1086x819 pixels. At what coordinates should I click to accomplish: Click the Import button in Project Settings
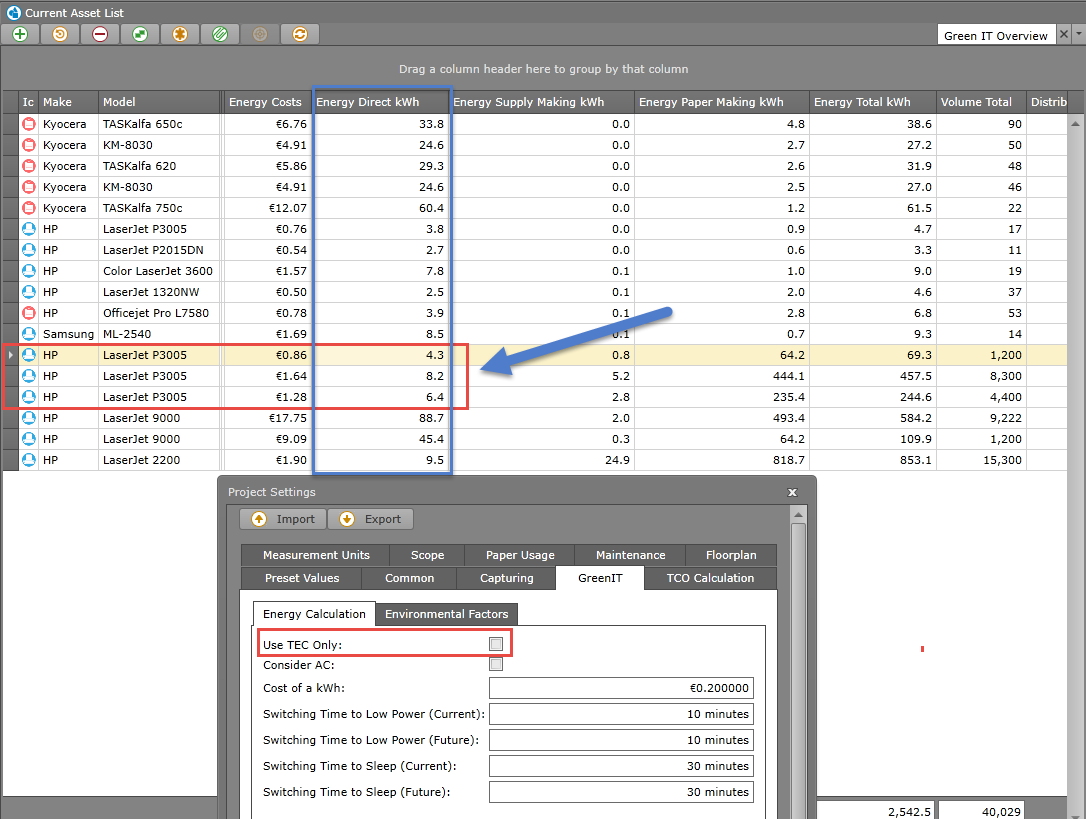(283, 519)
